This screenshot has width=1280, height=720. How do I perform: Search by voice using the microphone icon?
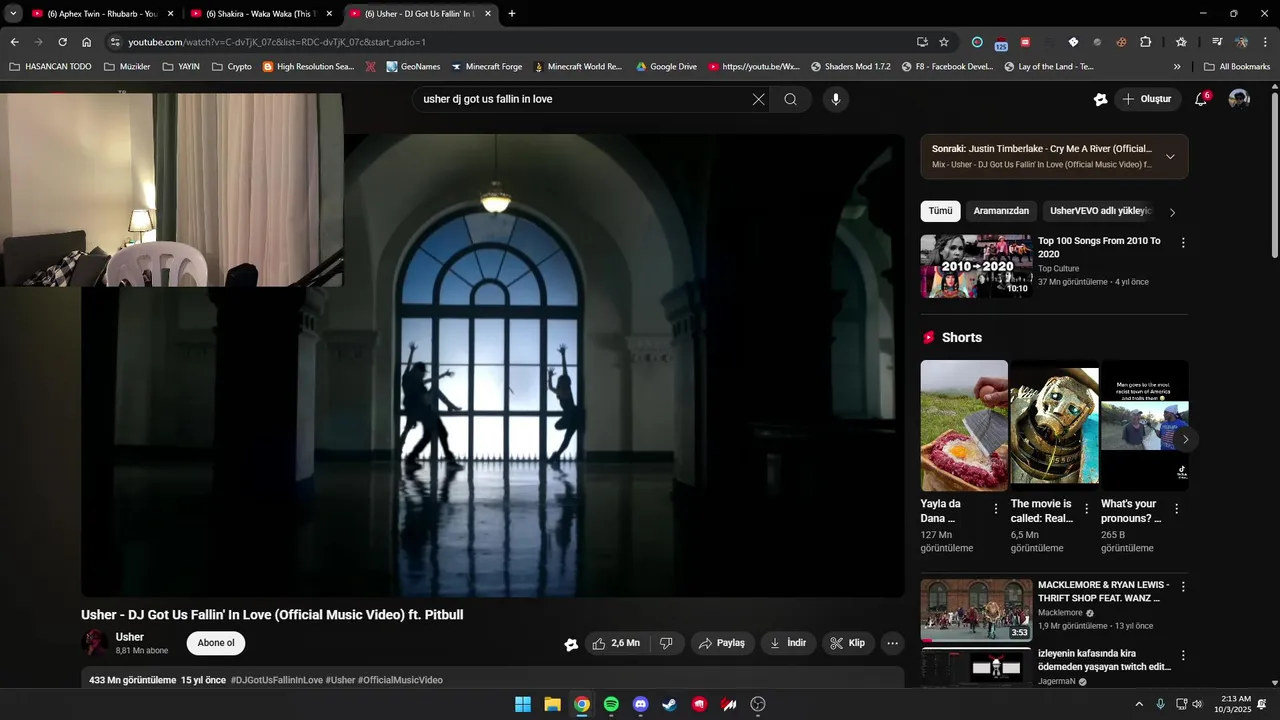(x=836, y=99)
